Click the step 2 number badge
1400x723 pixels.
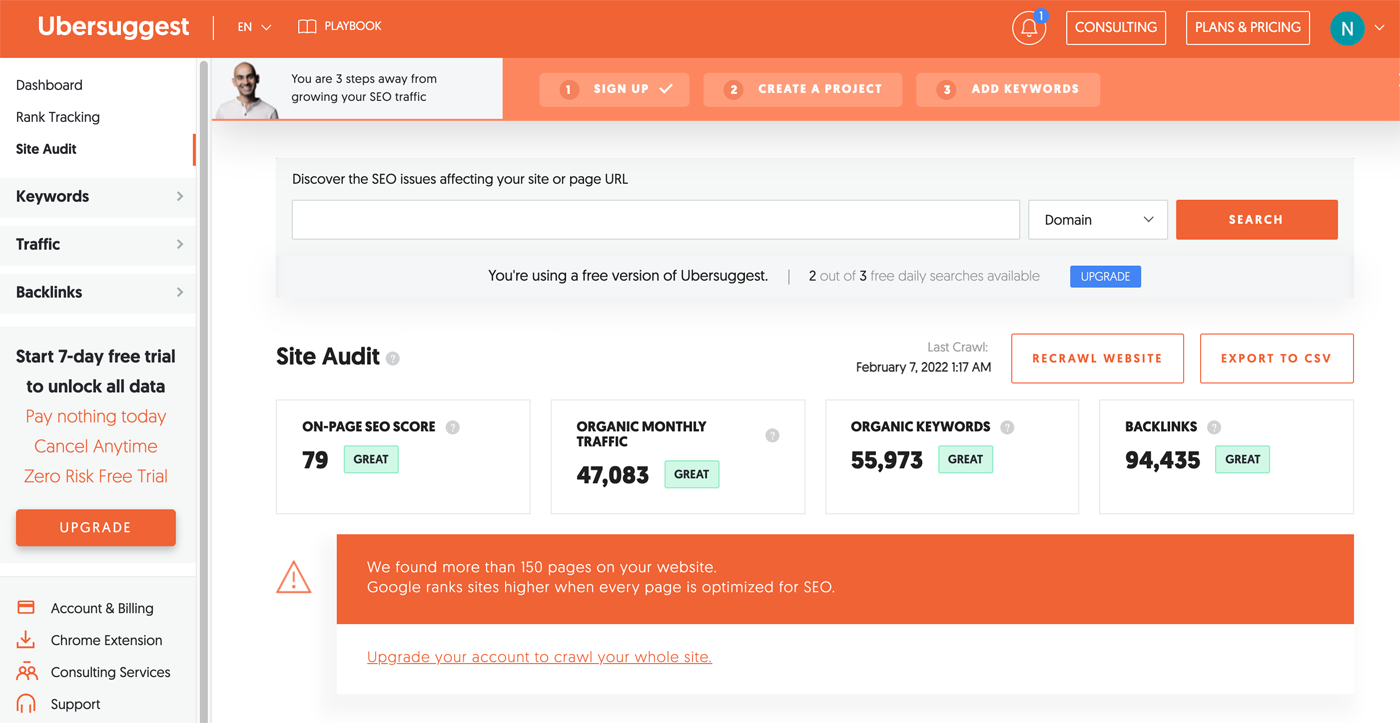tap(734, 89)
